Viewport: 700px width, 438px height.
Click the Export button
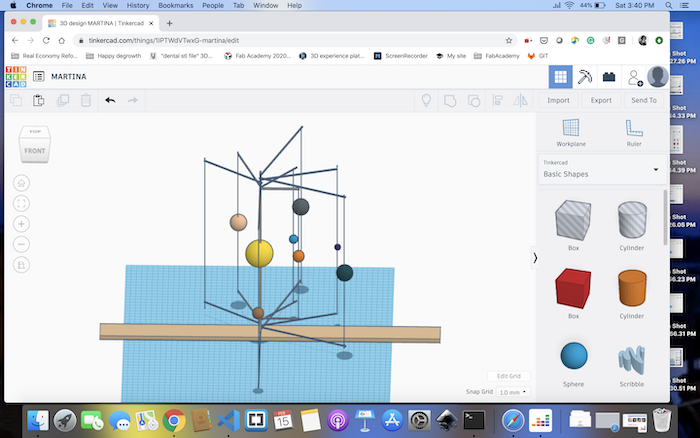[601, 100]
